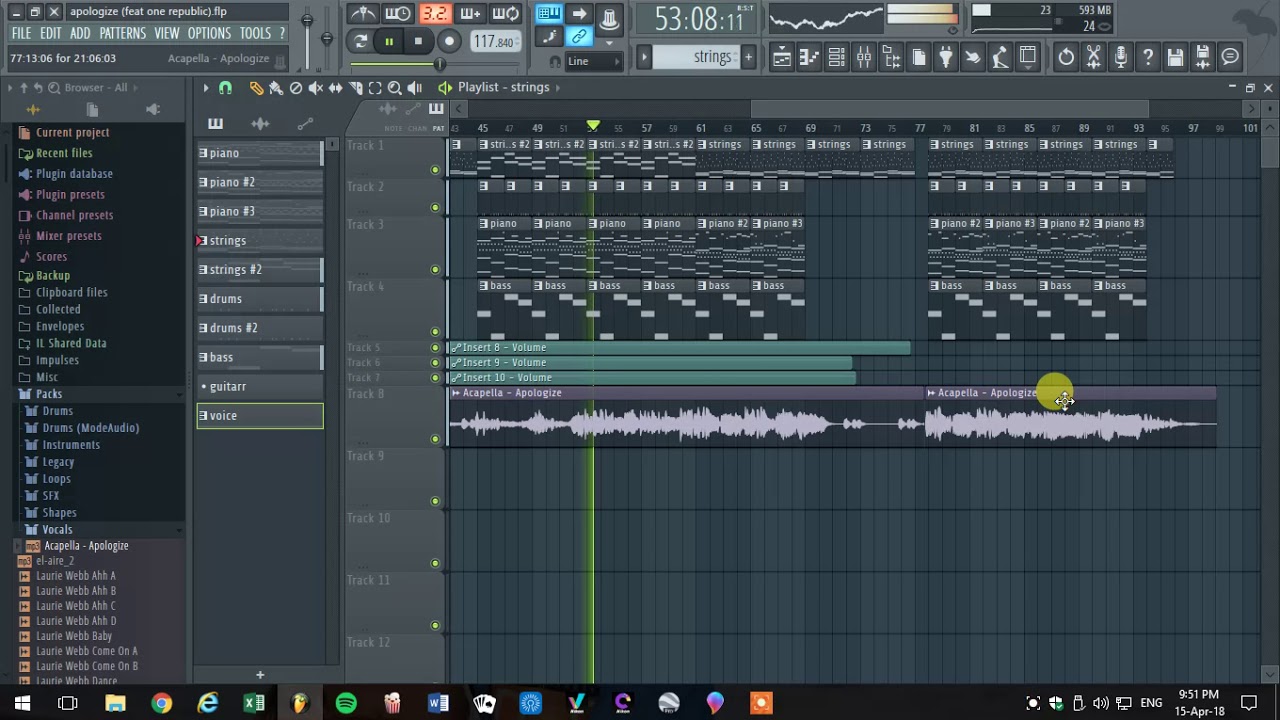Toggle wait for input before playing
This screenshot has width=1280, height=720.
[398, 14]
